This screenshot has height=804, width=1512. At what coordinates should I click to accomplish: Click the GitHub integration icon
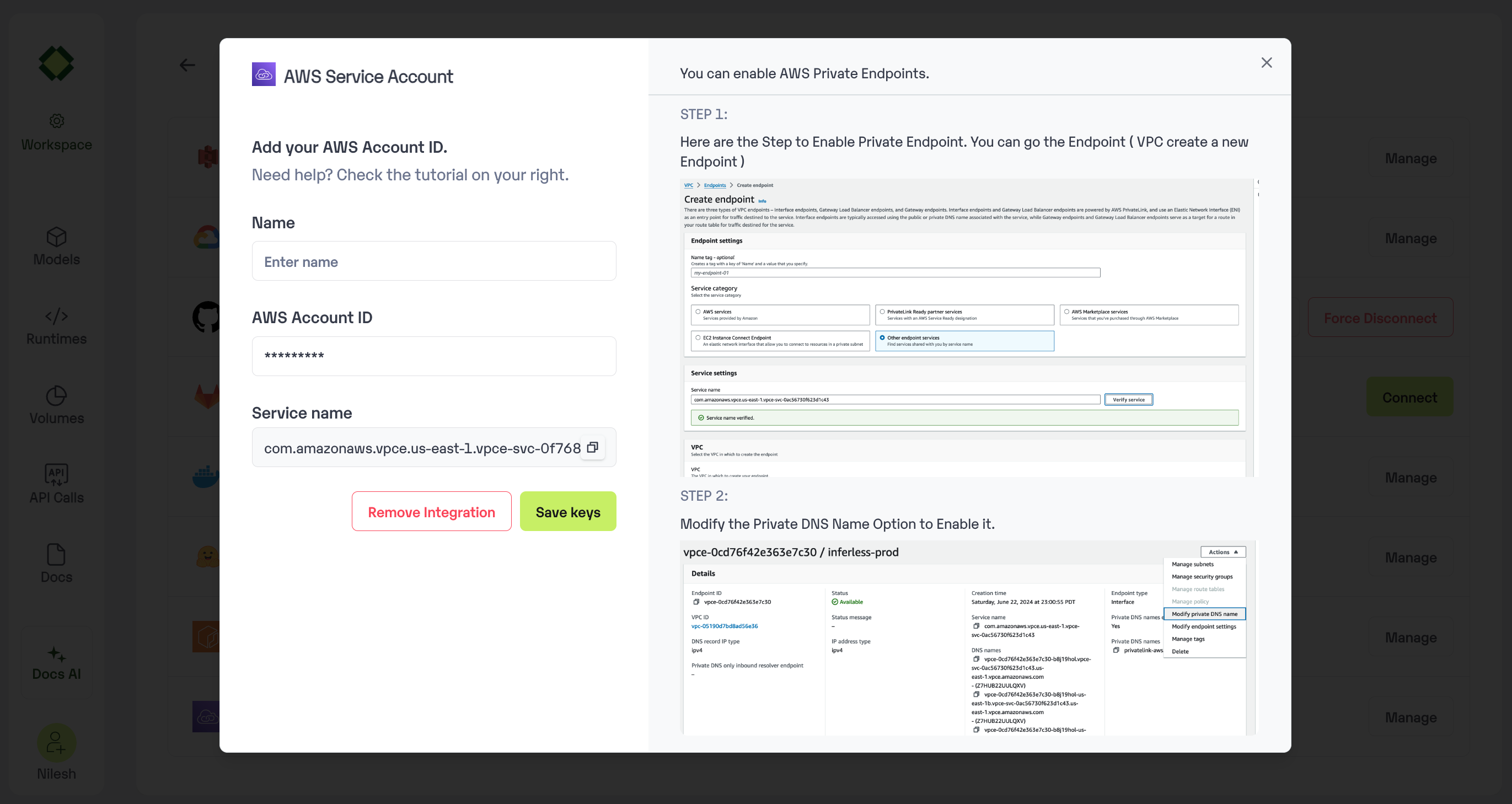coord(207,318)
